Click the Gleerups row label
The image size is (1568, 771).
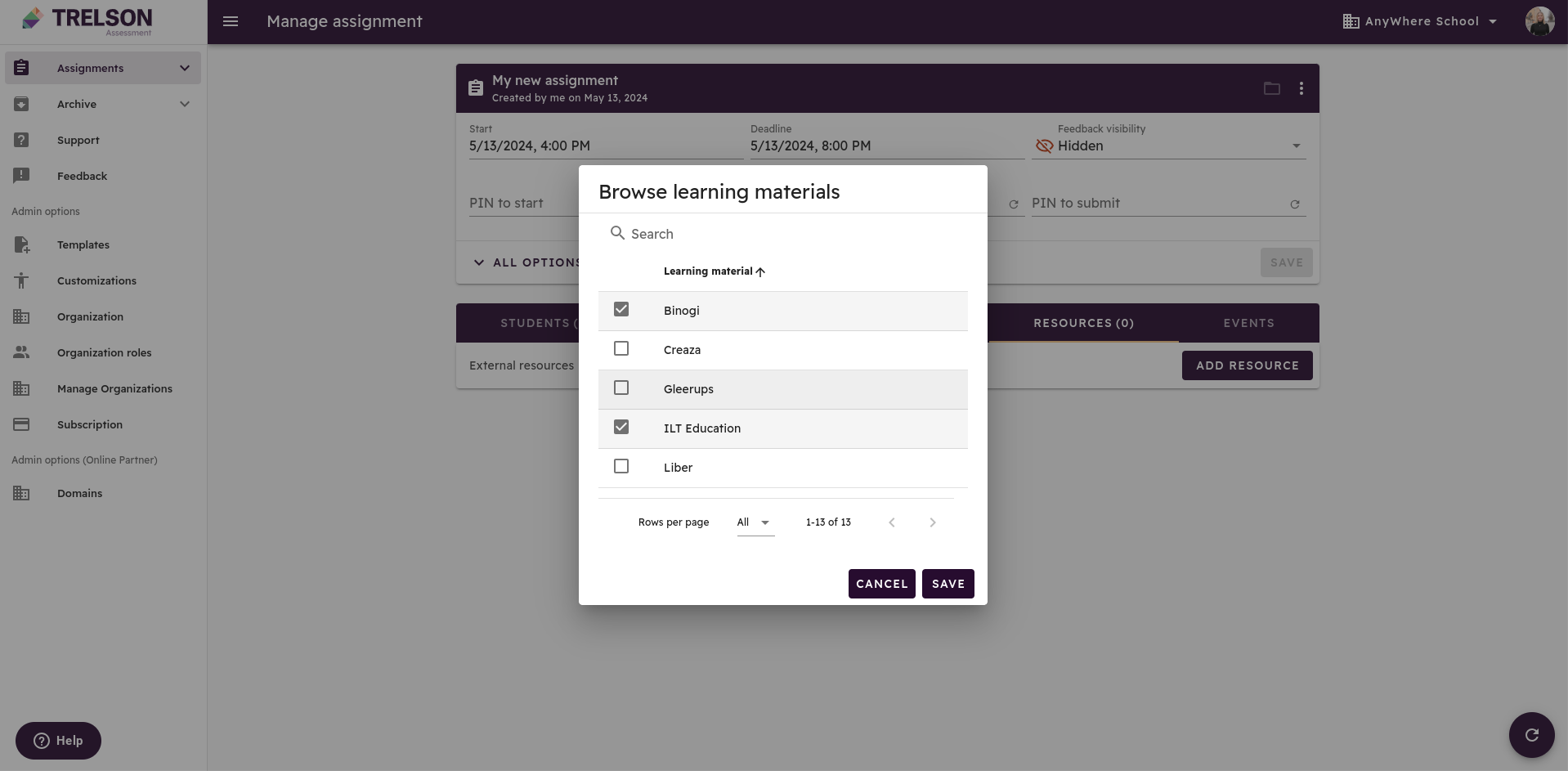(688, 389)
